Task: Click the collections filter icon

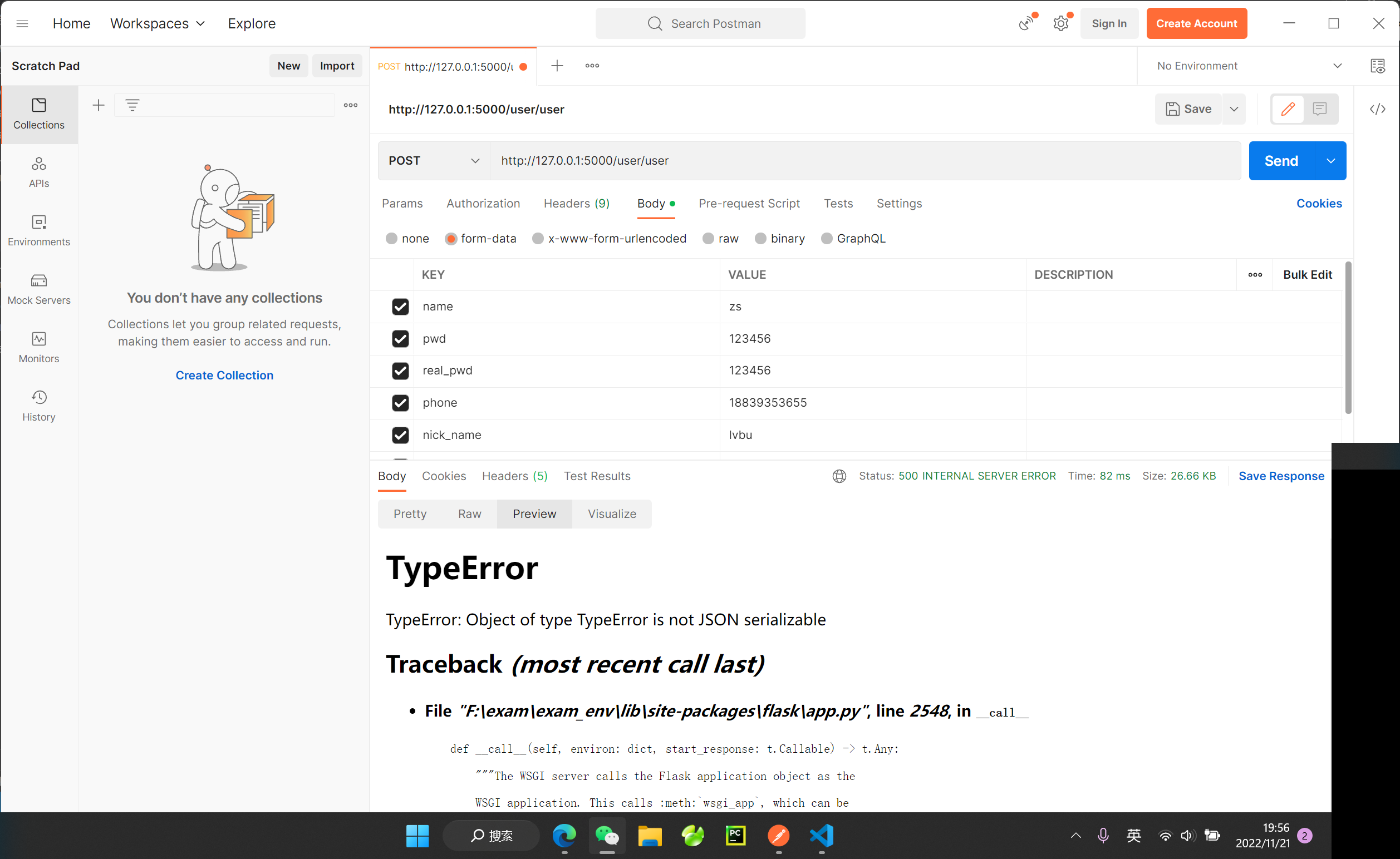Action: [x=132, y=105]
